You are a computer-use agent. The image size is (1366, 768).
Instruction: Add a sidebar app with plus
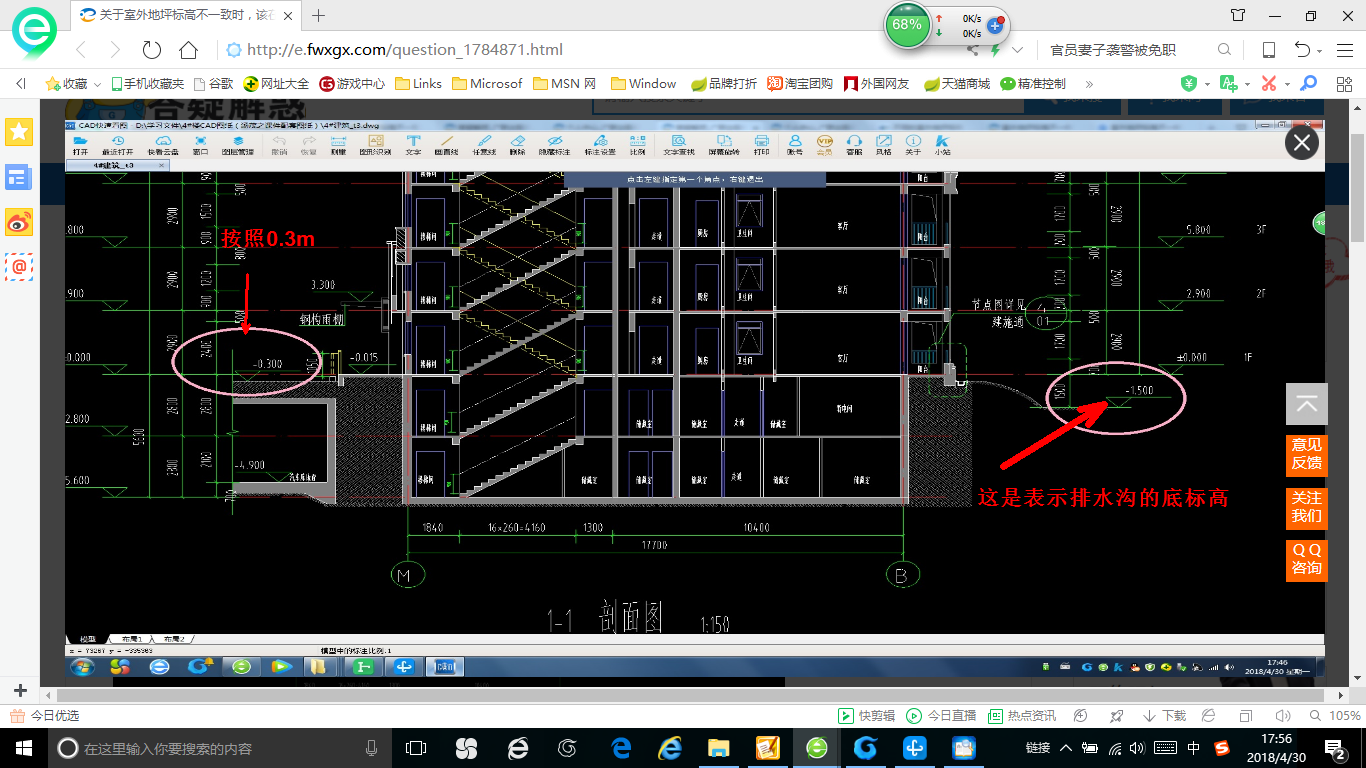pyautogui.click(x=20, y=691)
